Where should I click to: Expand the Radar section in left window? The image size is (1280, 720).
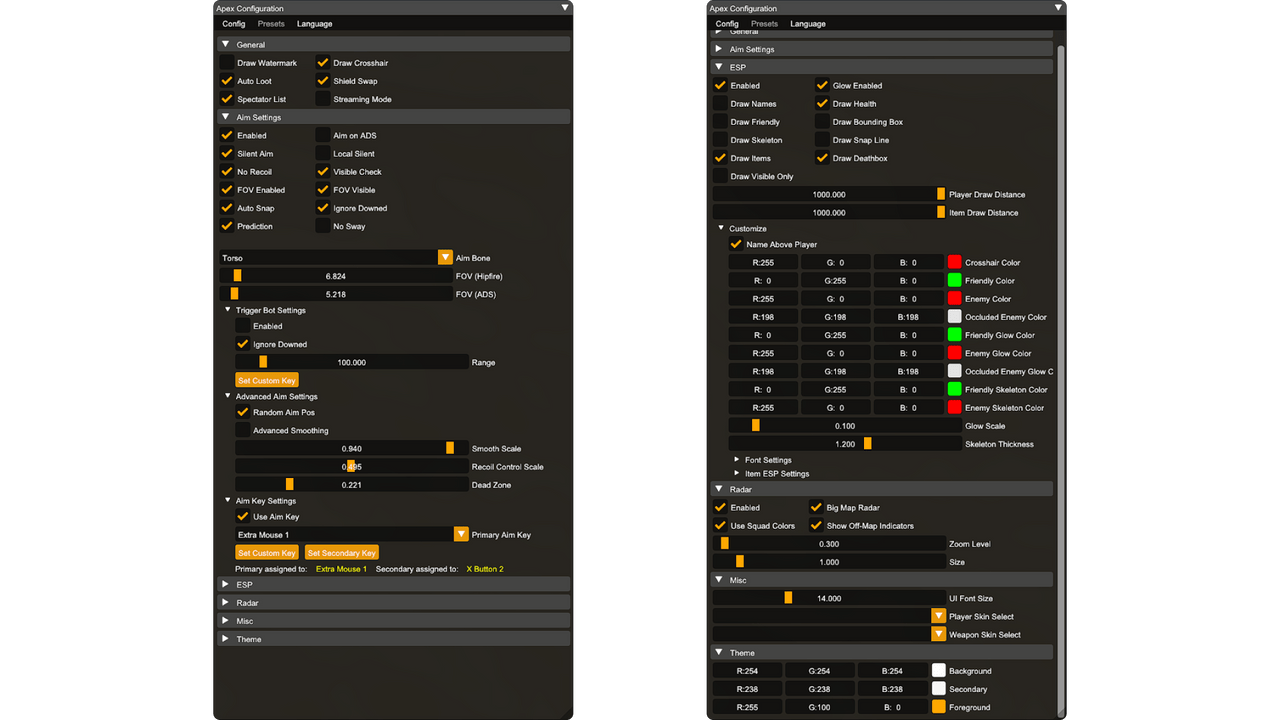coord(394,602)
